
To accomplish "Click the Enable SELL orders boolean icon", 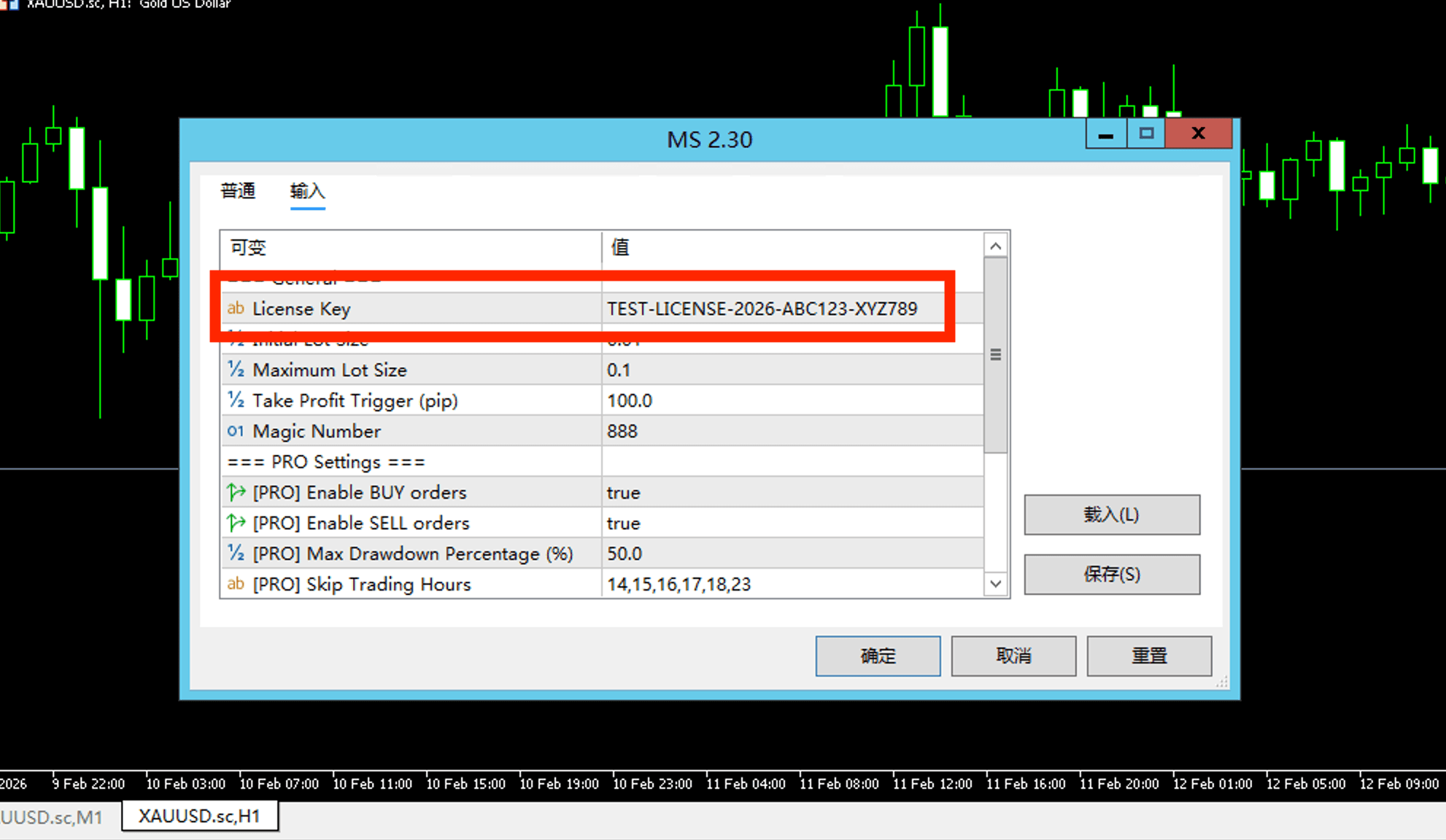I will click(235, 523).
